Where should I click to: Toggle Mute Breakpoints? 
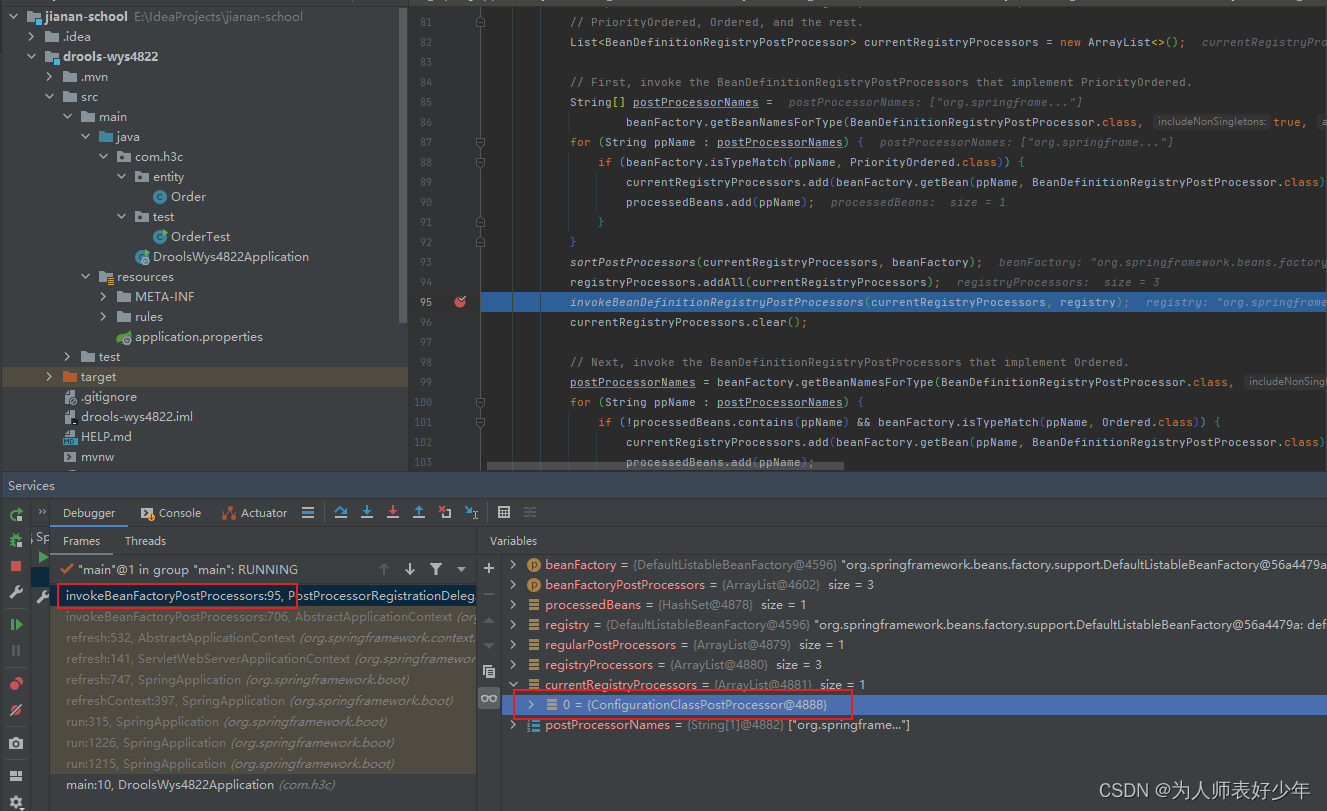point(16,710)
